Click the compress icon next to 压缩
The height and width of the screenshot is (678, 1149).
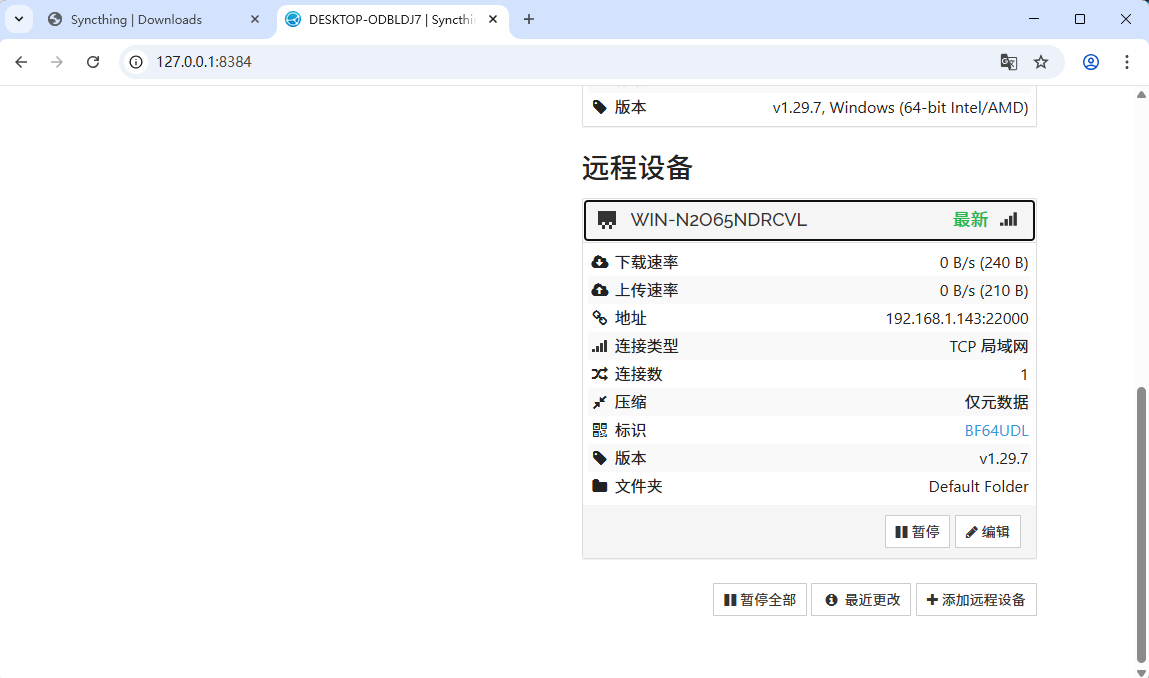(599, 401)
